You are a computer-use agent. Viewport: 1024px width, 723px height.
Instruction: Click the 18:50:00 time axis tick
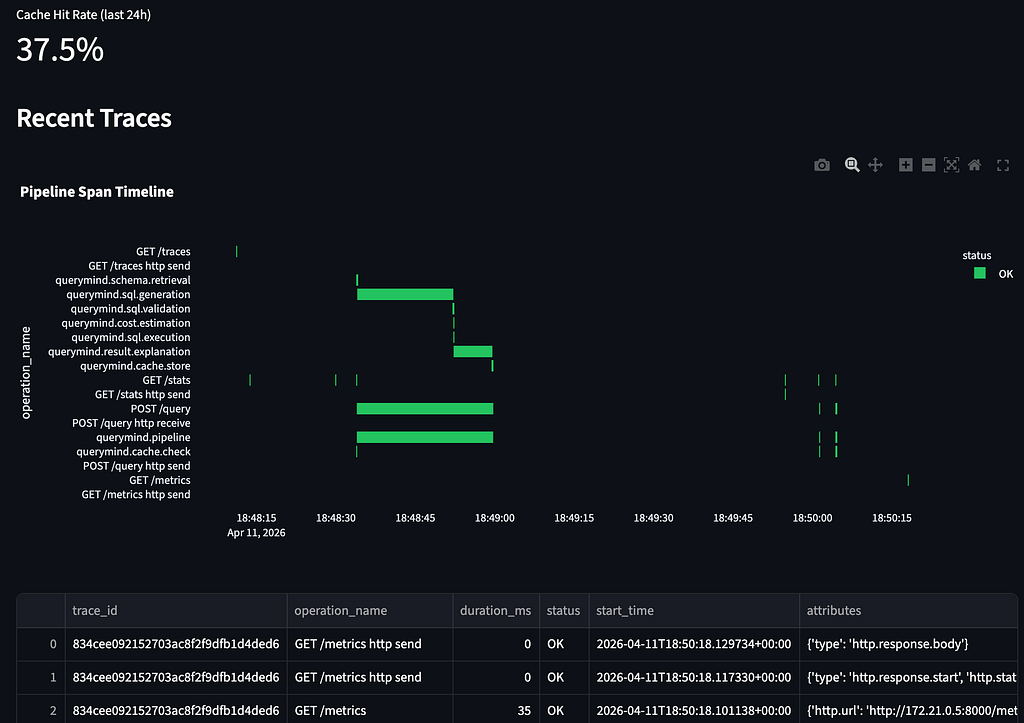[x=812, y=518]
